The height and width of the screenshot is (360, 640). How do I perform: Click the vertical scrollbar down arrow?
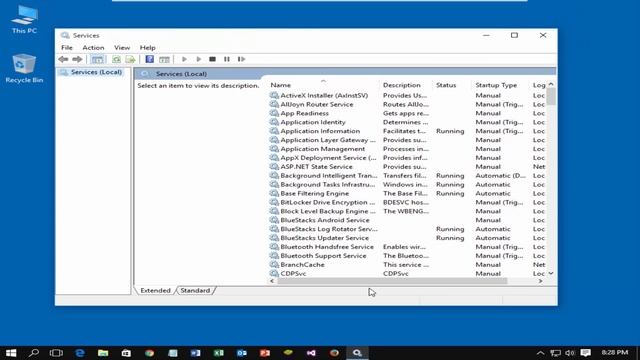(551, 273)
